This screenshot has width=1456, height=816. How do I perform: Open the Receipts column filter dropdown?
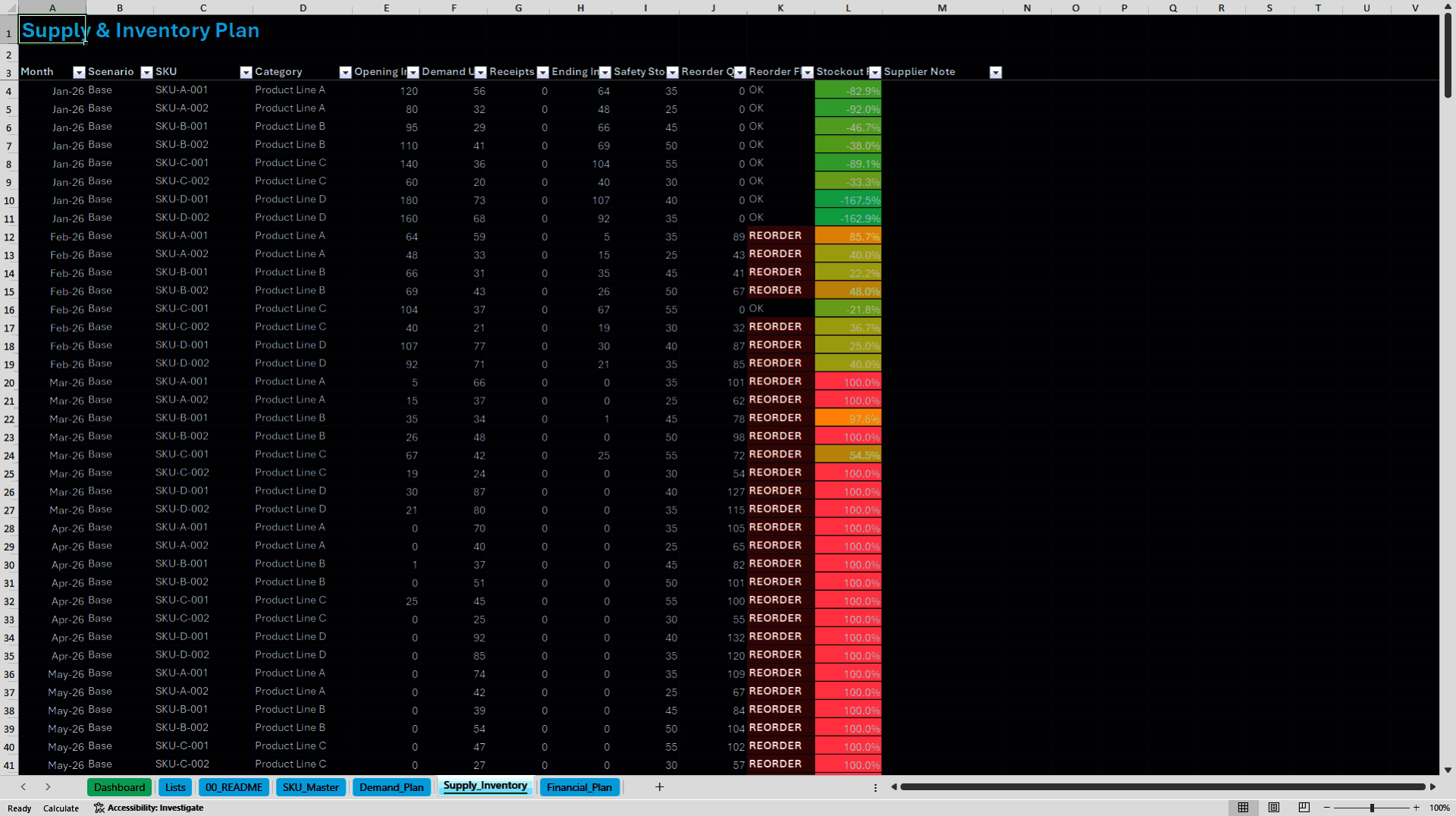point(542,72)
